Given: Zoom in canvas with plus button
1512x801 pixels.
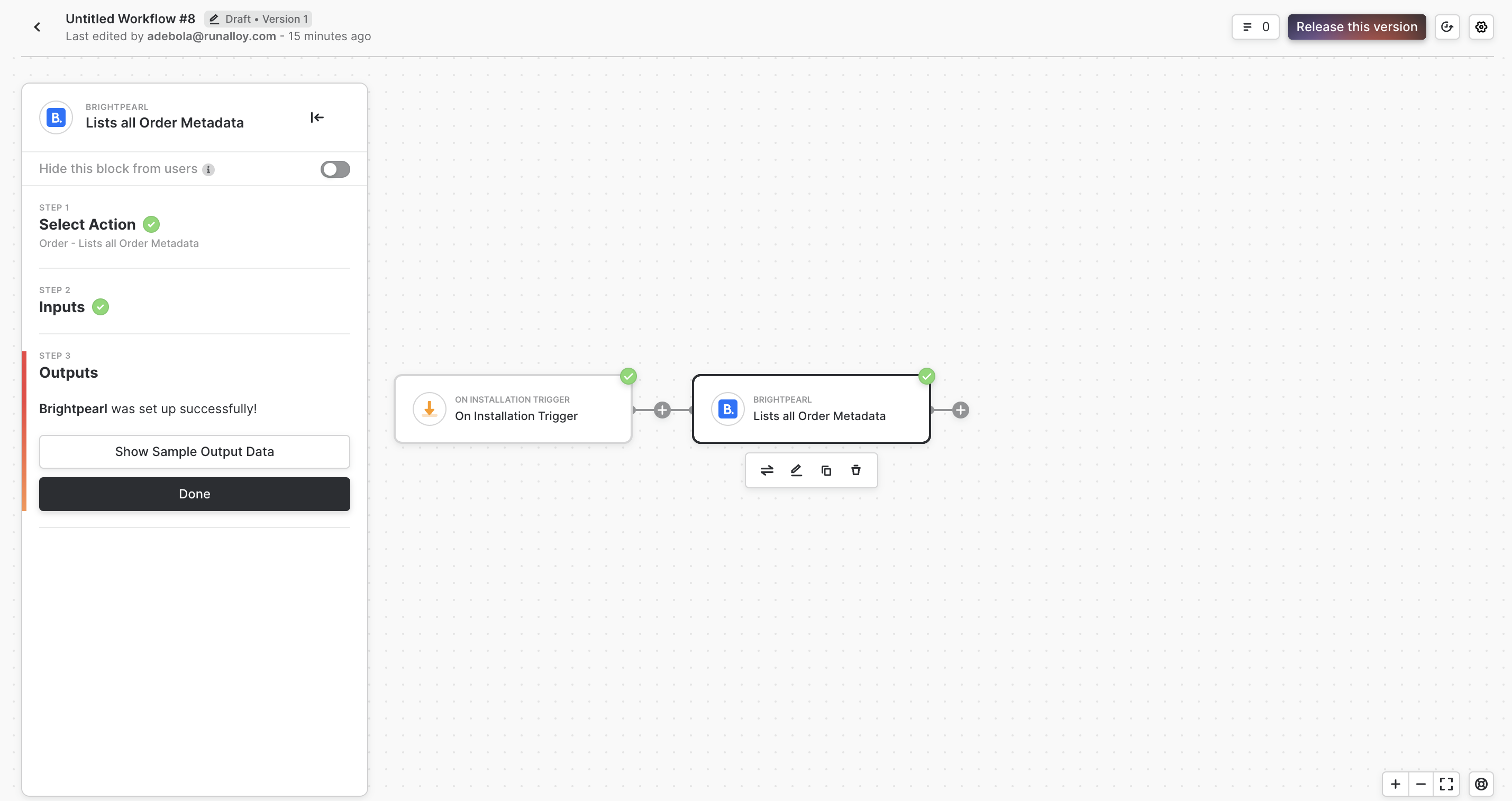Looking at the screenshot, I should point(1395,784).
